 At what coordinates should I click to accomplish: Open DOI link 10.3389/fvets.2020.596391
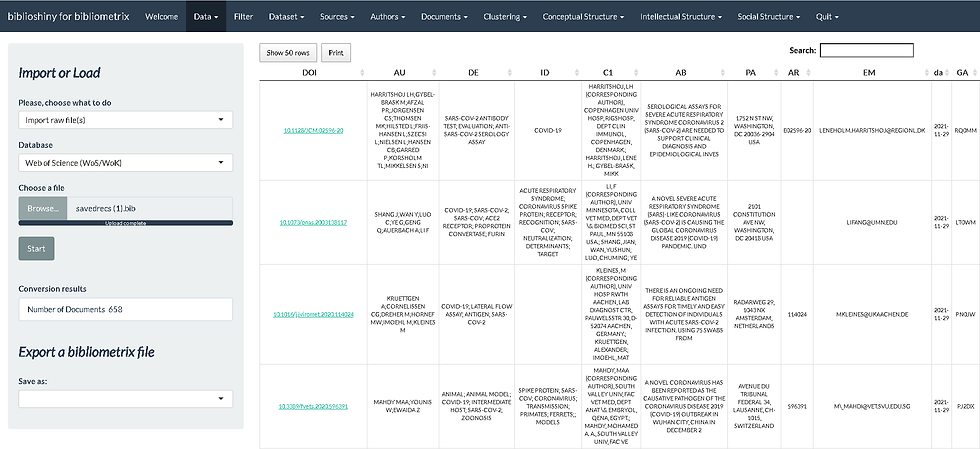point(314,406)
